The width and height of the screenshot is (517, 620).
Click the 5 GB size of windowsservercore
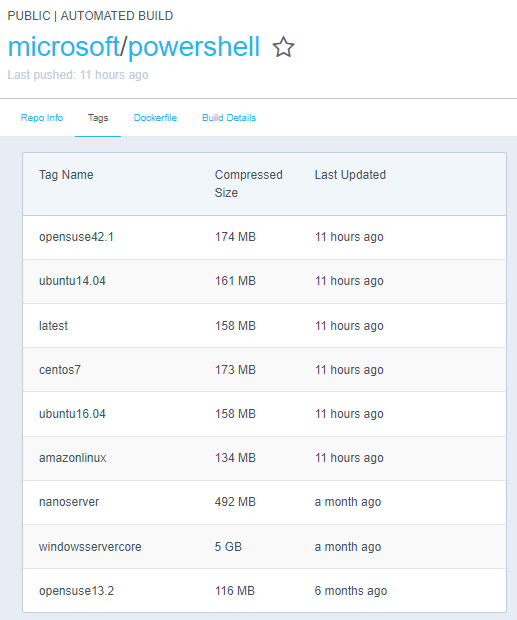click(228, 547)
